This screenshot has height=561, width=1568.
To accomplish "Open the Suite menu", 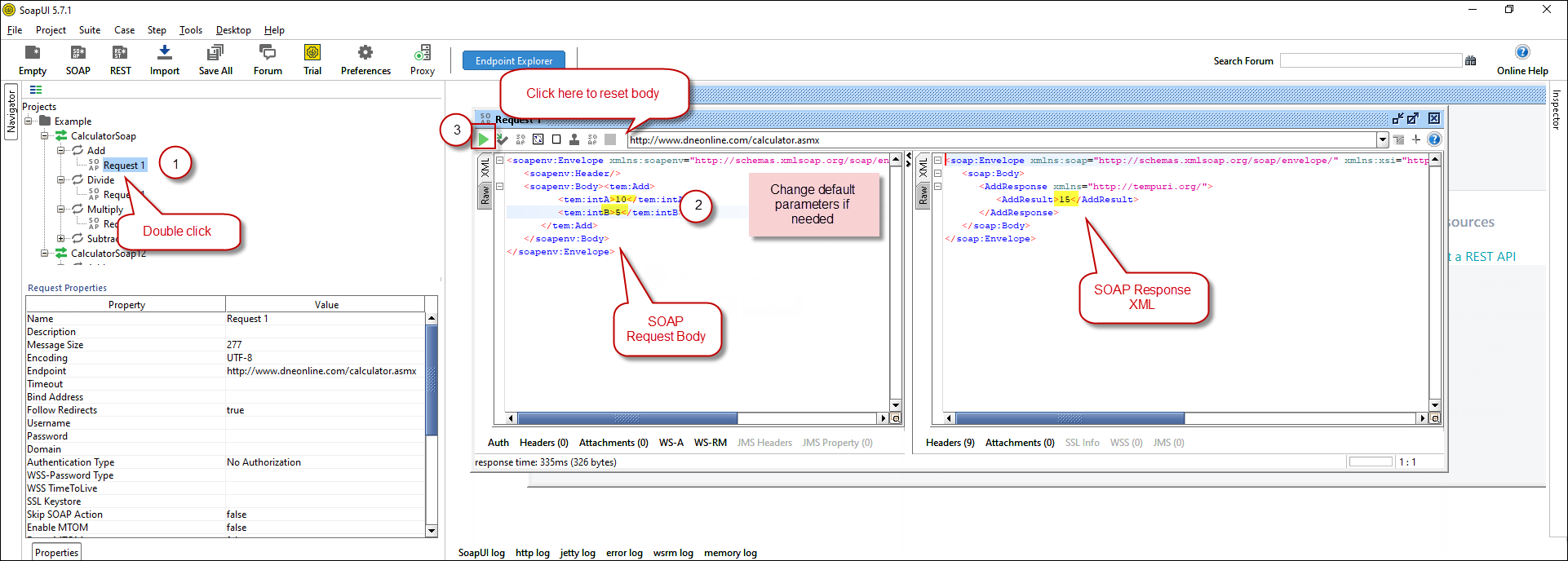I will (x=90, y=30).
